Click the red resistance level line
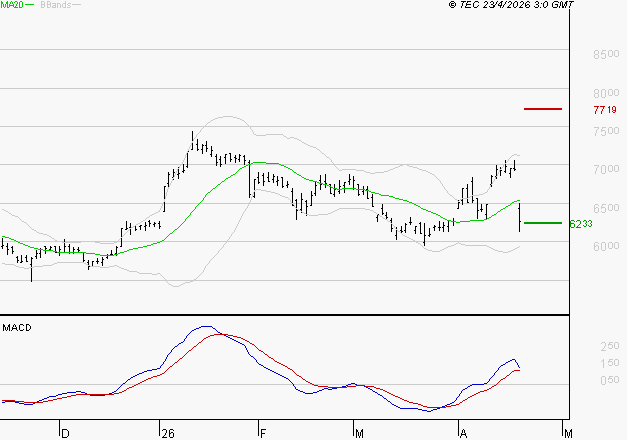The image size is (627, 440). tap(543, 109)
